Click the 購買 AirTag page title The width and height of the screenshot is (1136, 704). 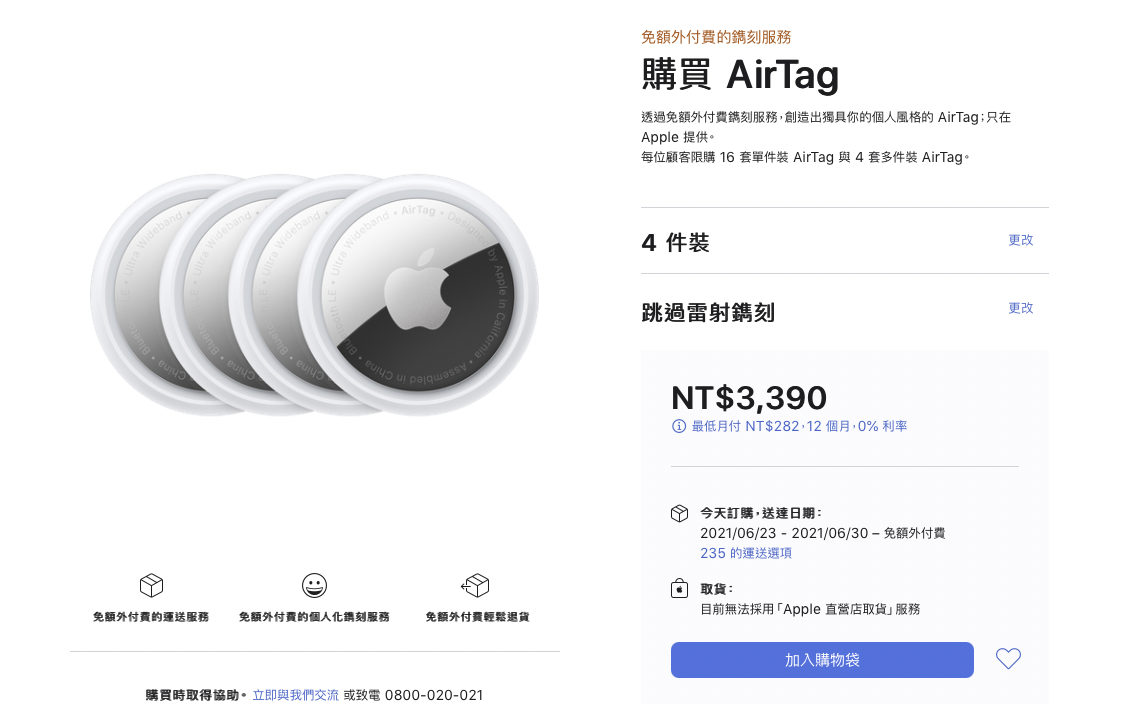coord(740,75)
